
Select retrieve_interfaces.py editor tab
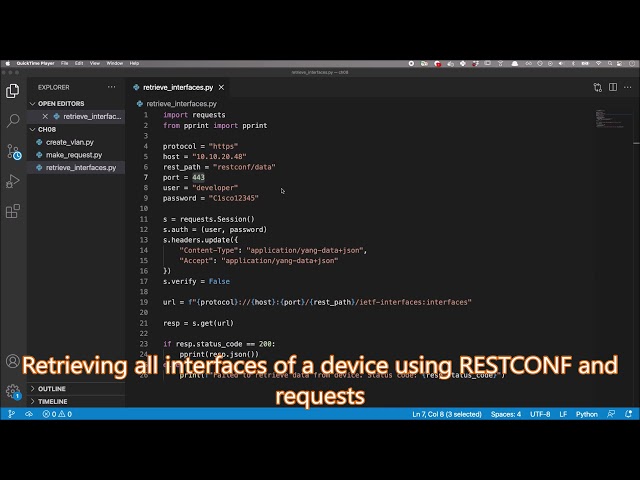pyautogui.click(x=178, y=87)
